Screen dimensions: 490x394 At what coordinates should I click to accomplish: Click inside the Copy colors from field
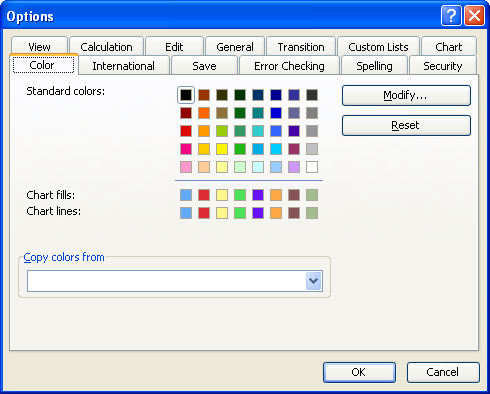pos(175,281)
